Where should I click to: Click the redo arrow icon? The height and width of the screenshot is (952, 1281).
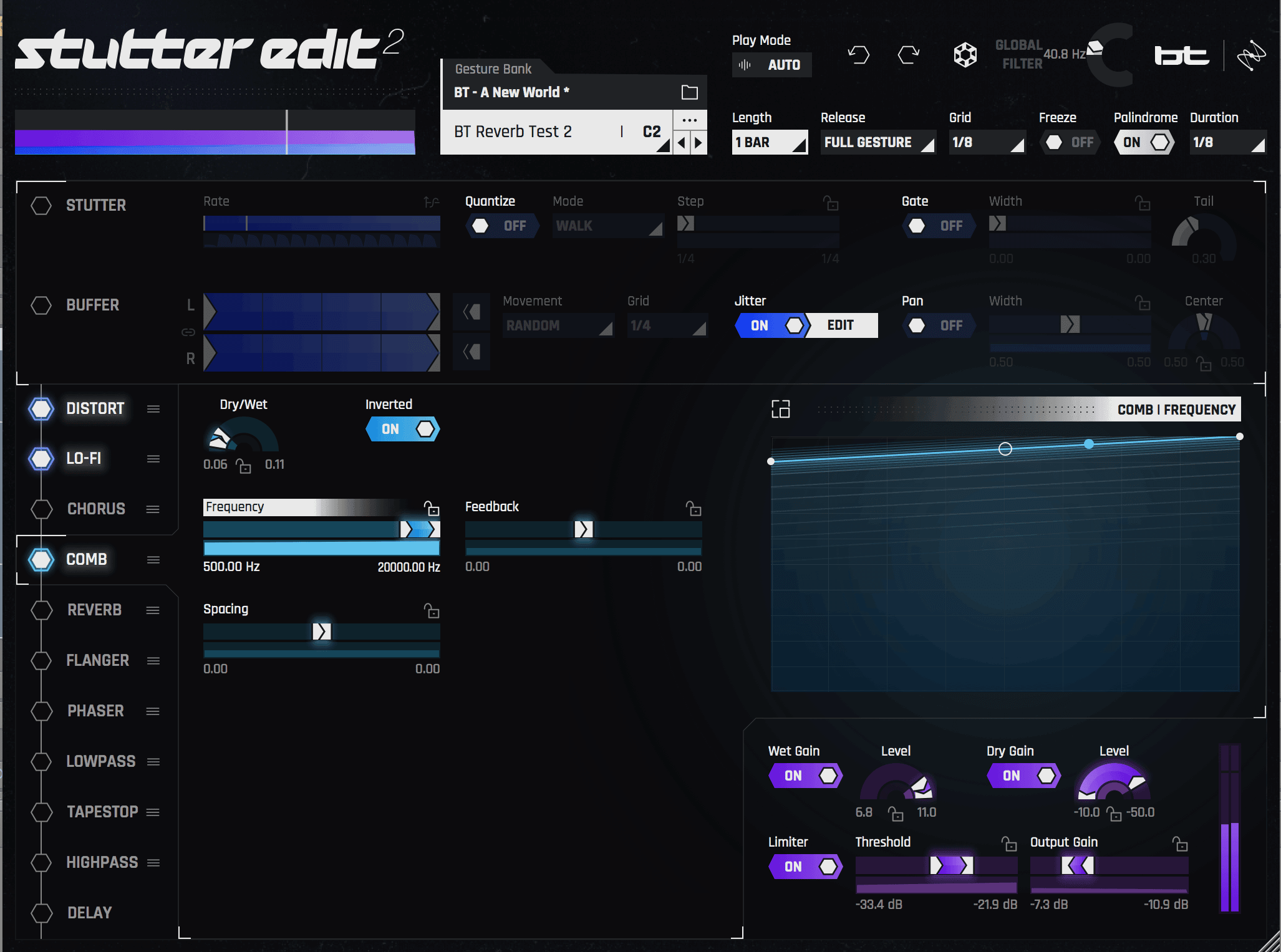click(909, 55)
